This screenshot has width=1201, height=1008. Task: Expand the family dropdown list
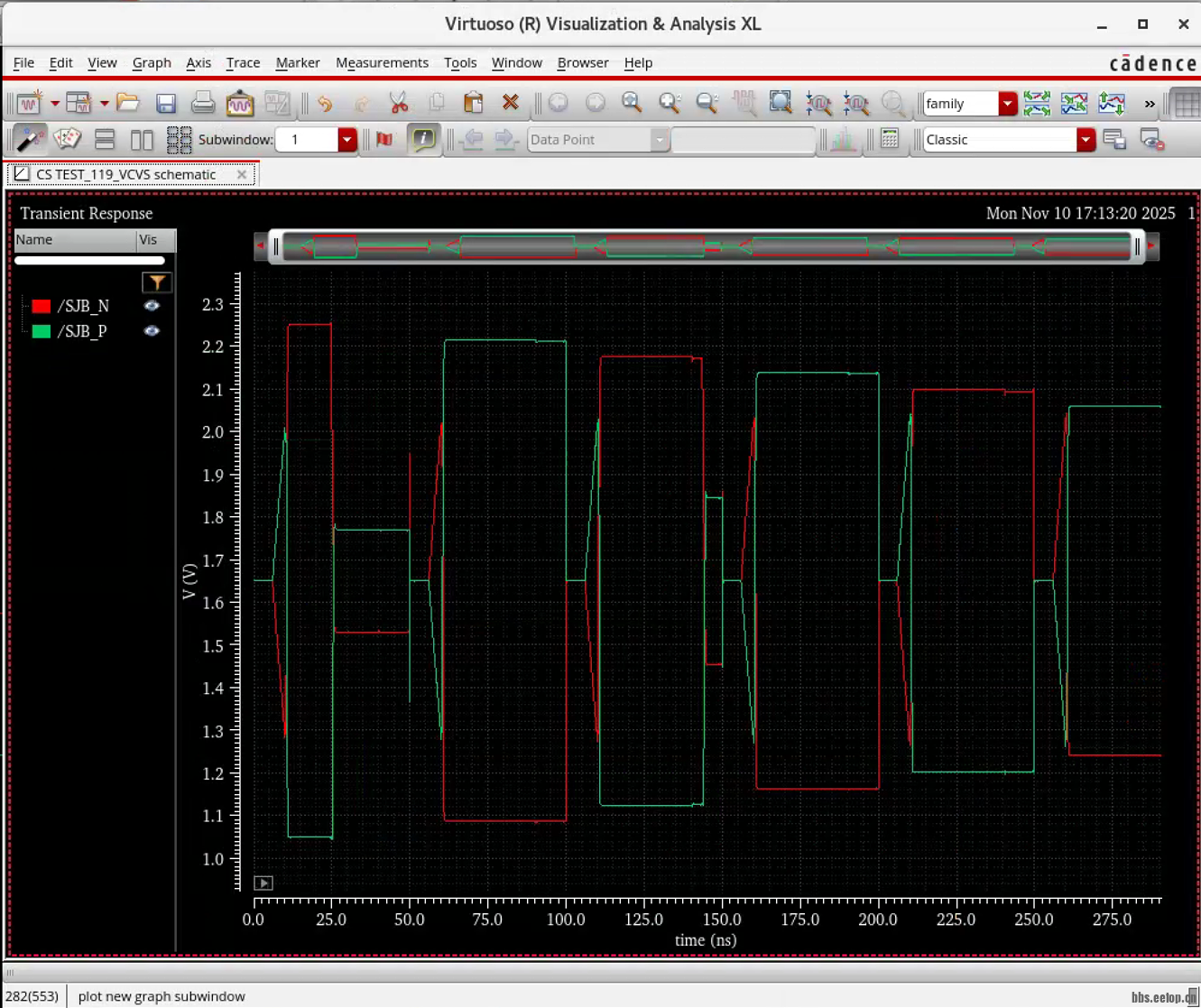1008,104
